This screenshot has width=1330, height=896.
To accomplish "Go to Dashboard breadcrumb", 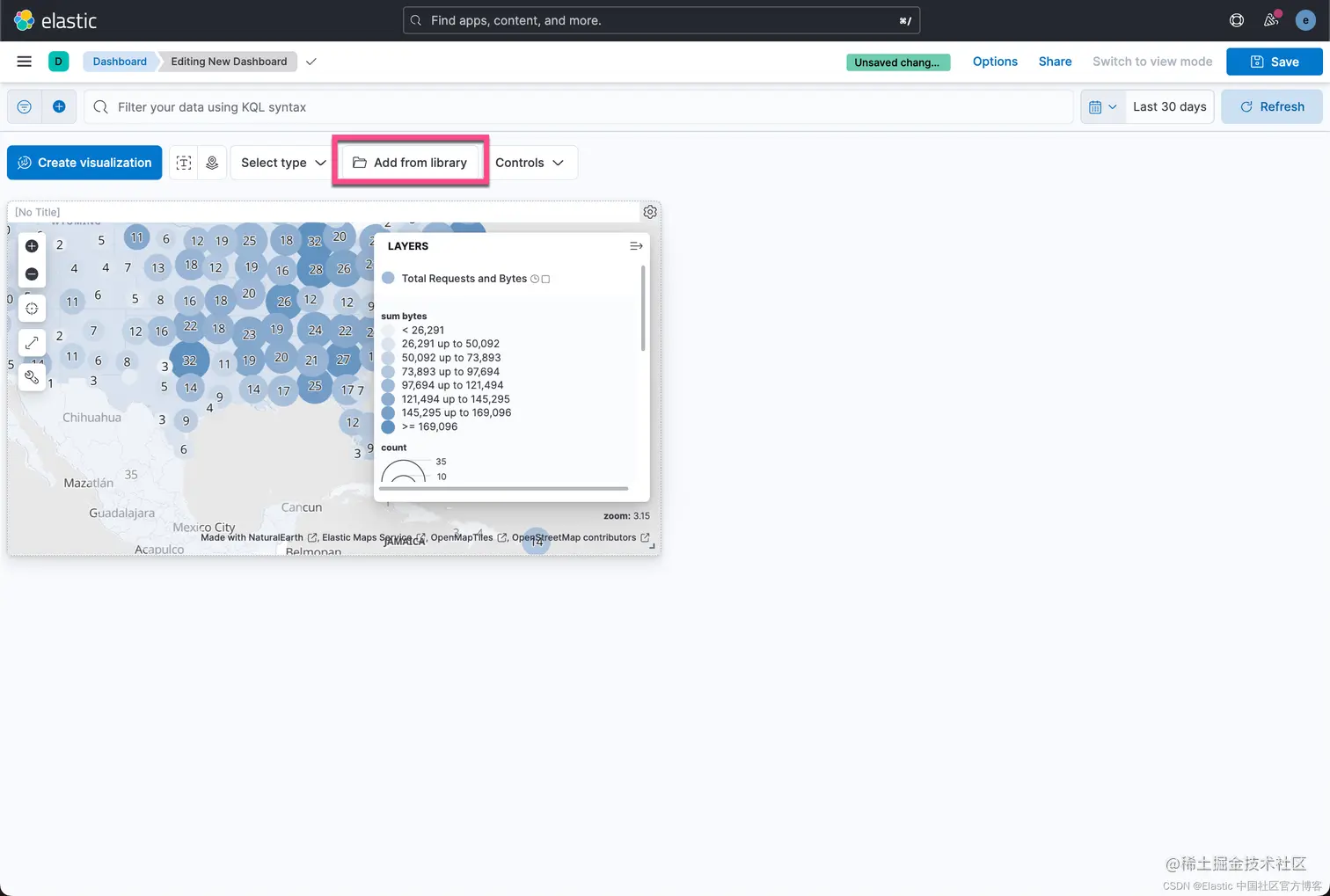I will 120,62.
